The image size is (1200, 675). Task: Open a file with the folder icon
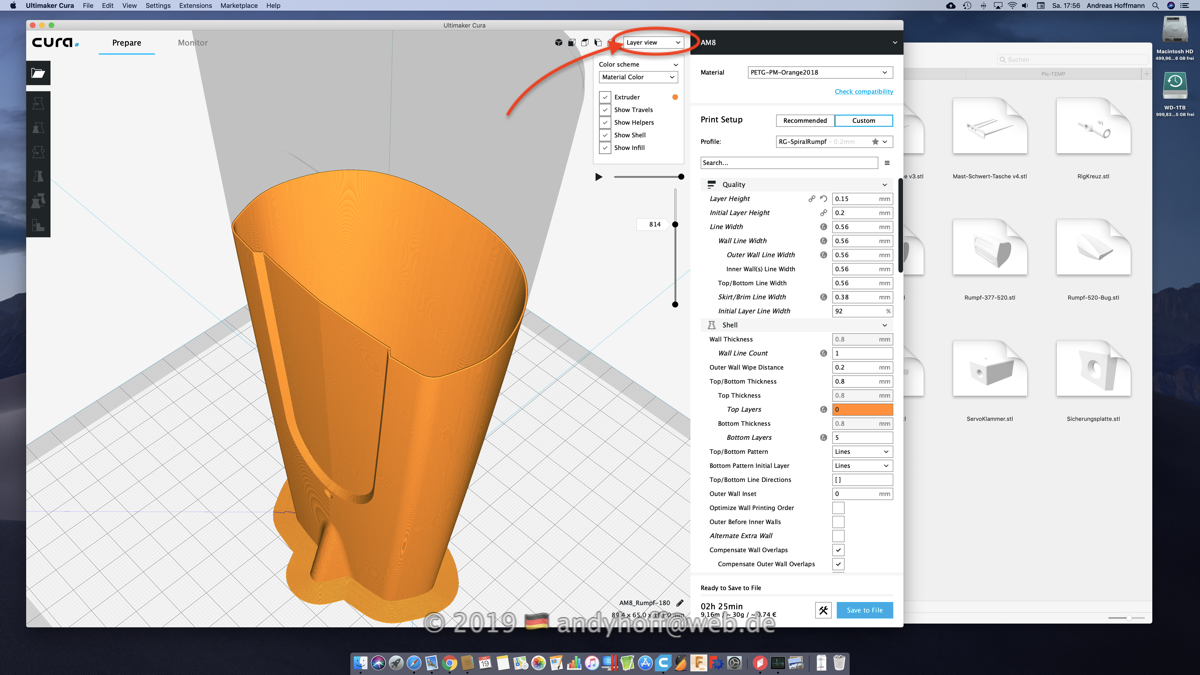(38, 73)
